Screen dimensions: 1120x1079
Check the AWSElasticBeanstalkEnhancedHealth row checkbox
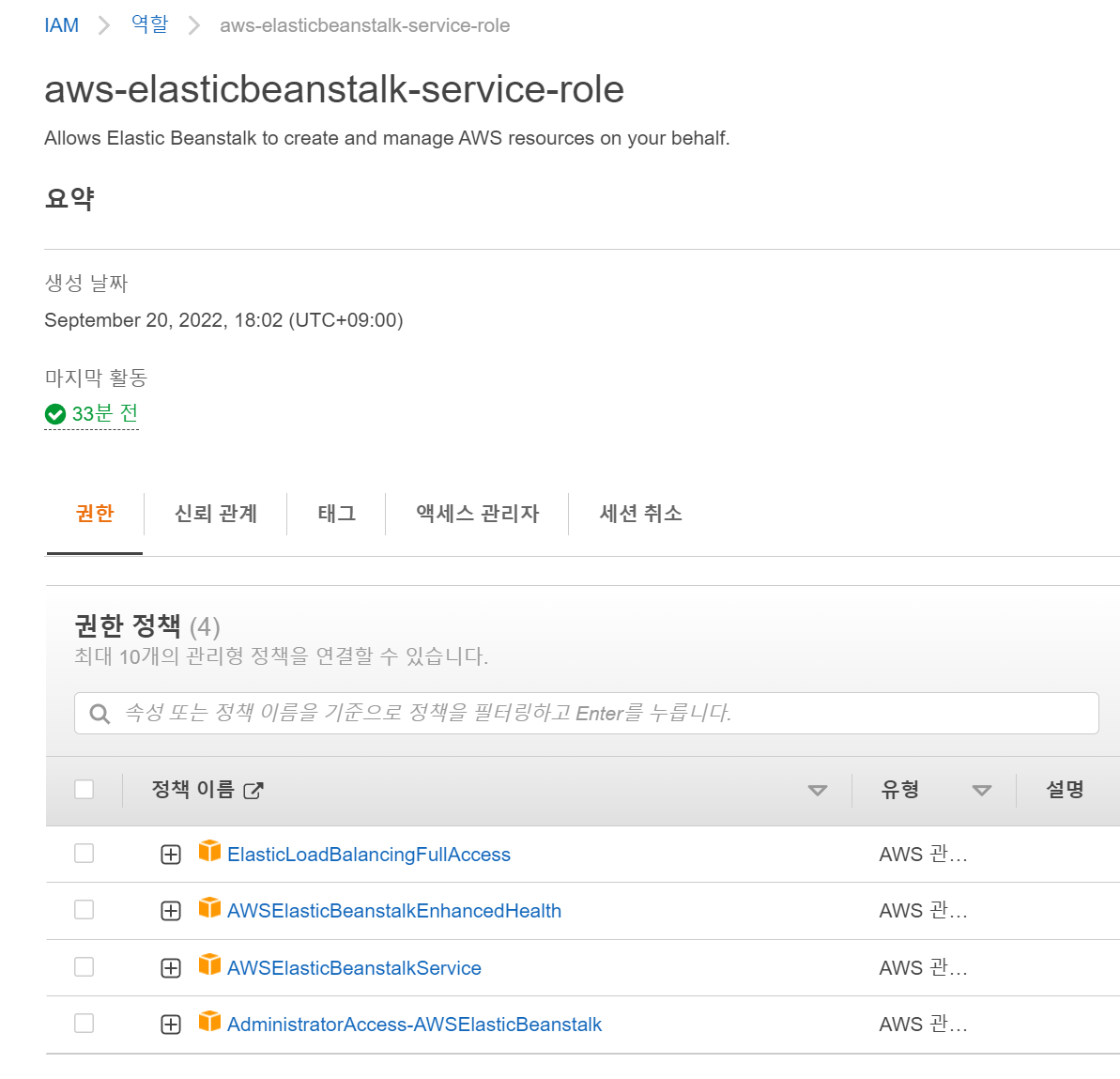(84, 910)
